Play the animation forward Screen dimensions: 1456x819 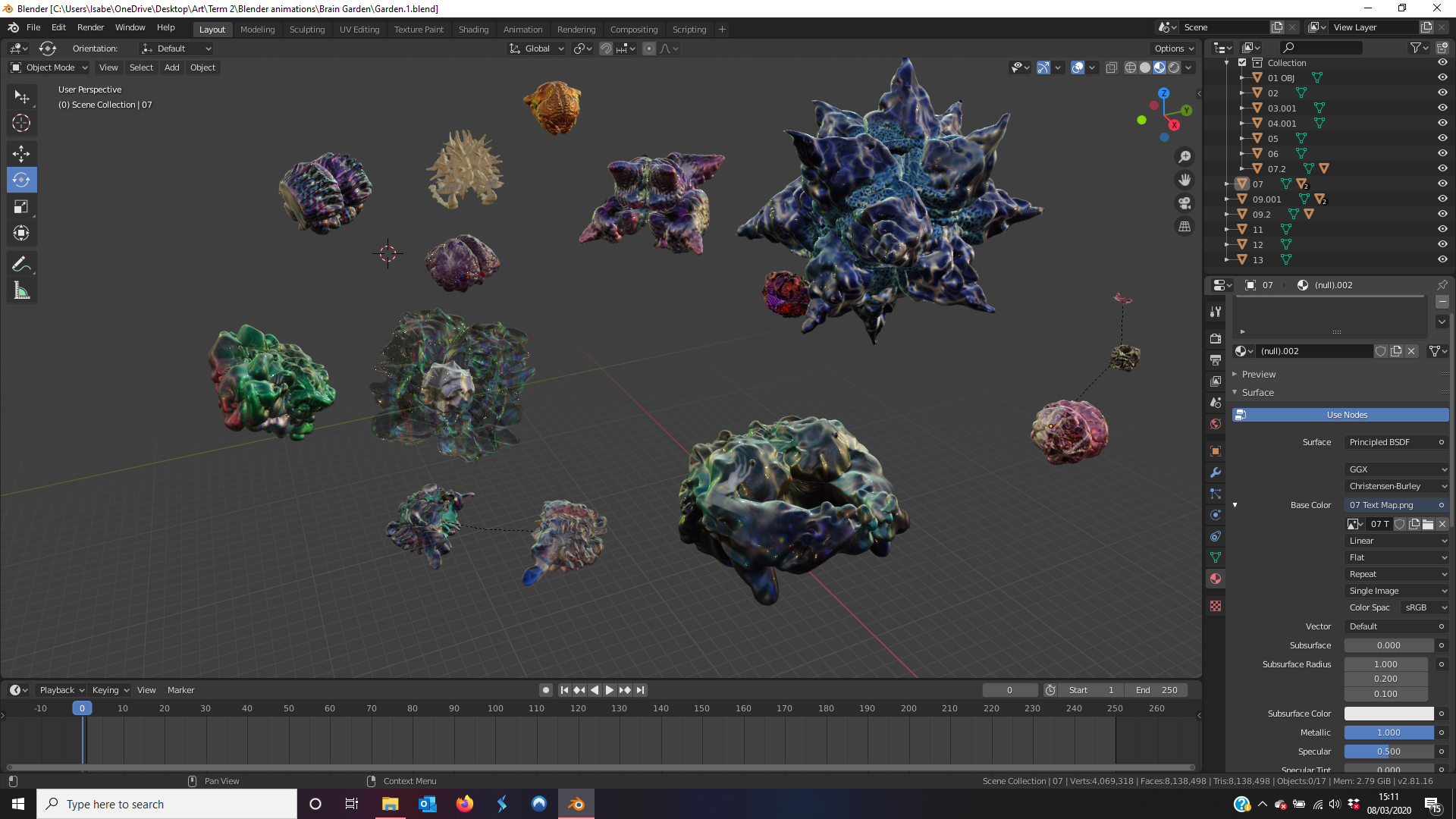pos(610,690)
